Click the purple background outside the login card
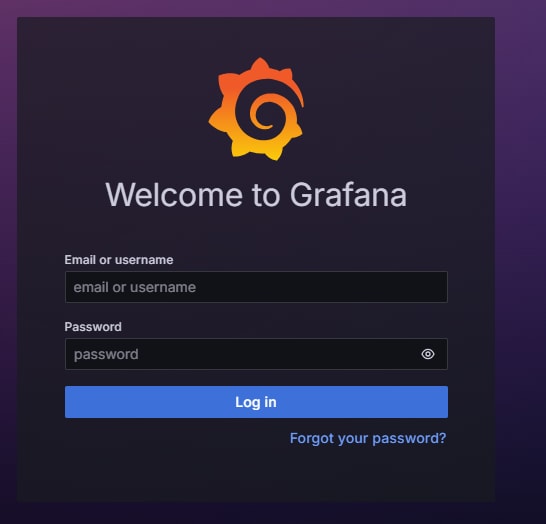This screenshot has height=524, width=546. (x=521, y=244)
